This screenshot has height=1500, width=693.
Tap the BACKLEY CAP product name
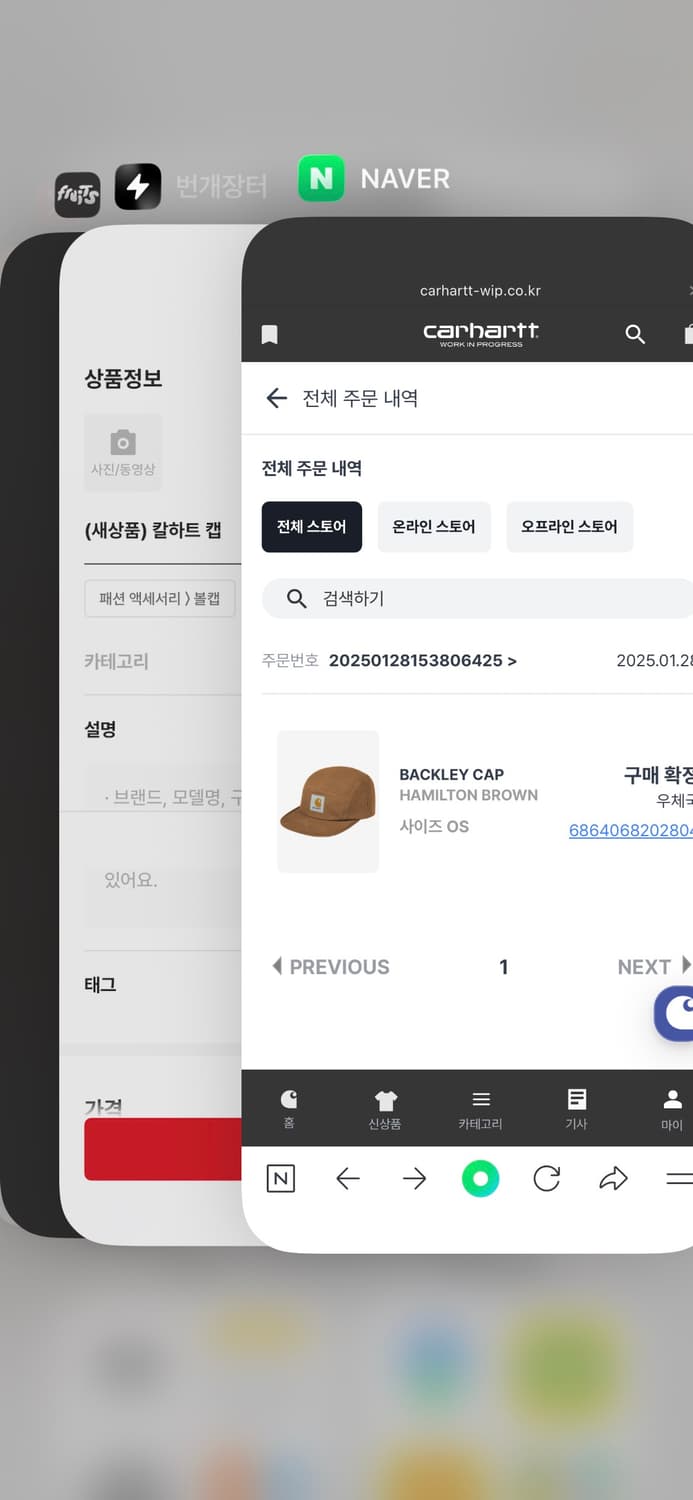[x=451, y=774]
